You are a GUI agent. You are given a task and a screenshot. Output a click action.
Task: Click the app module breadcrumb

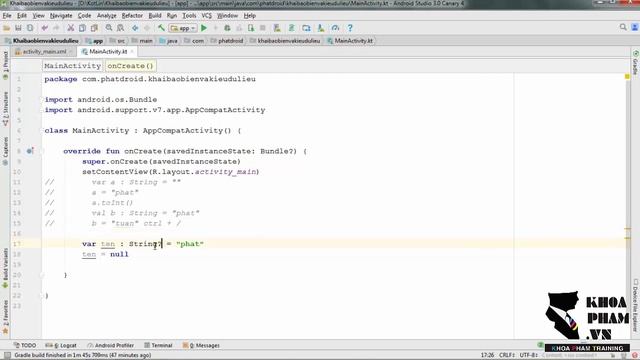(94, 41)
